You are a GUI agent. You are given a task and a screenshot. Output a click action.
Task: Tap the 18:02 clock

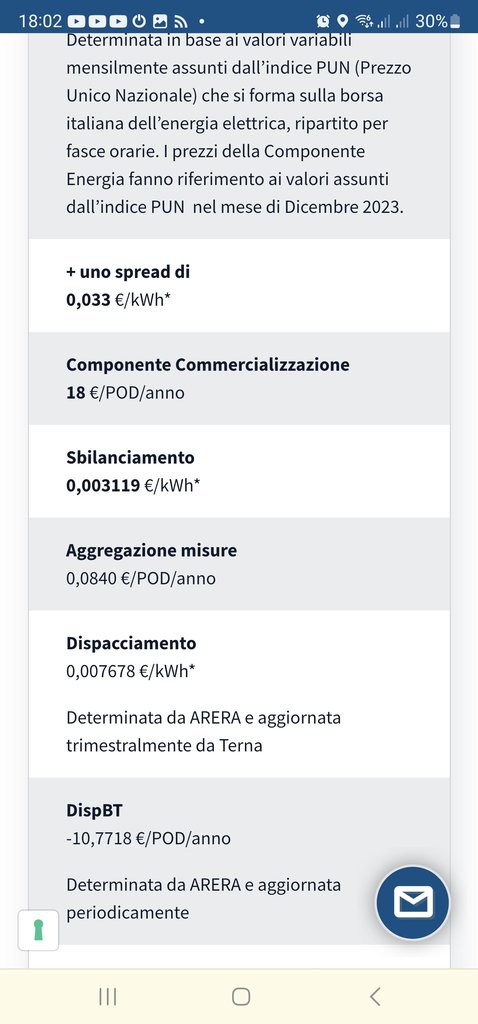tap(40, 21)
